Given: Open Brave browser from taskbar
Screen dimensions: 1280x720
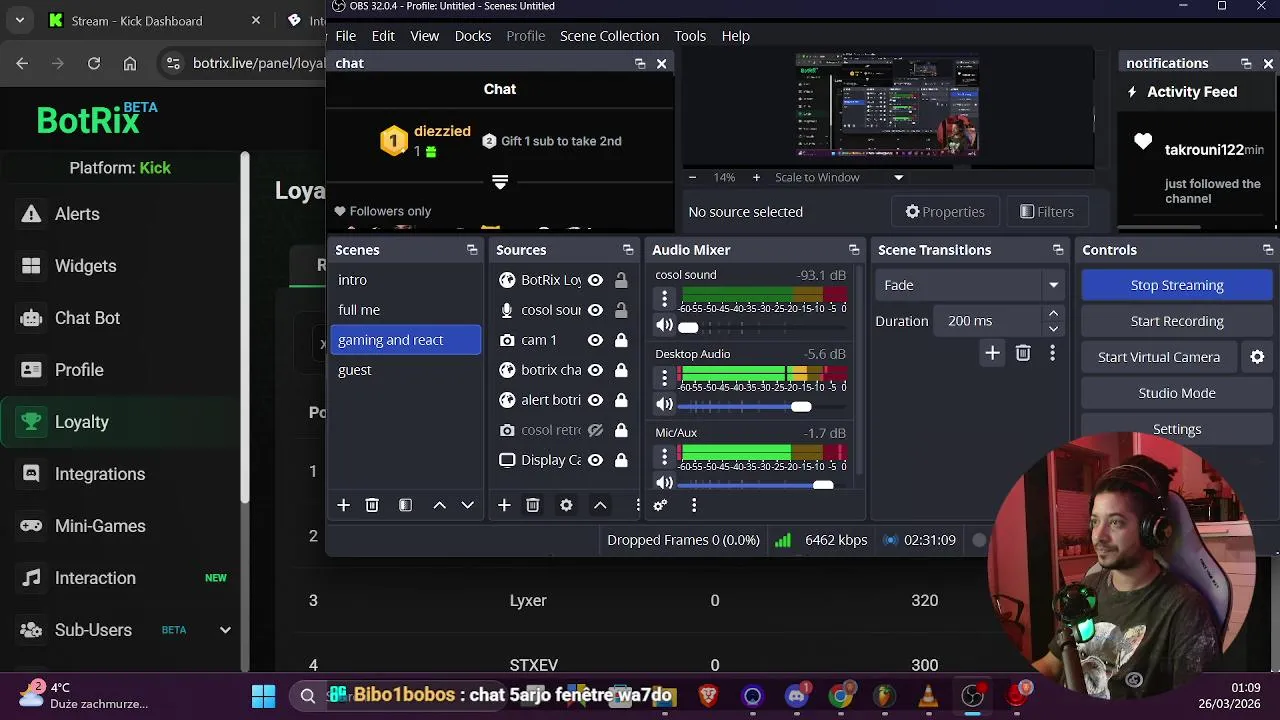Looking at the screenshot, I should (x=708, y=695).
